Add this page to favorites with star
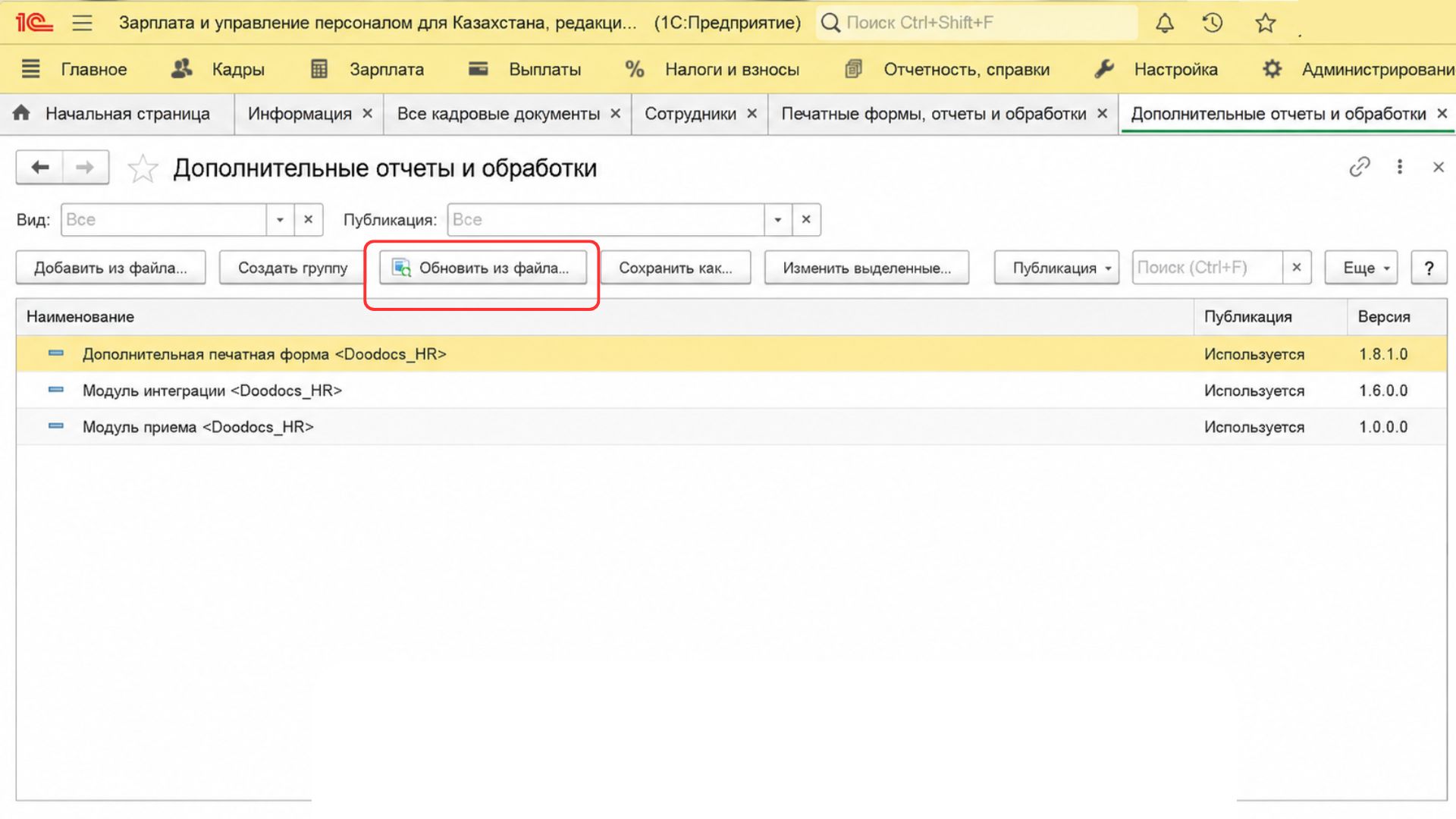 [x=143, y=168]
